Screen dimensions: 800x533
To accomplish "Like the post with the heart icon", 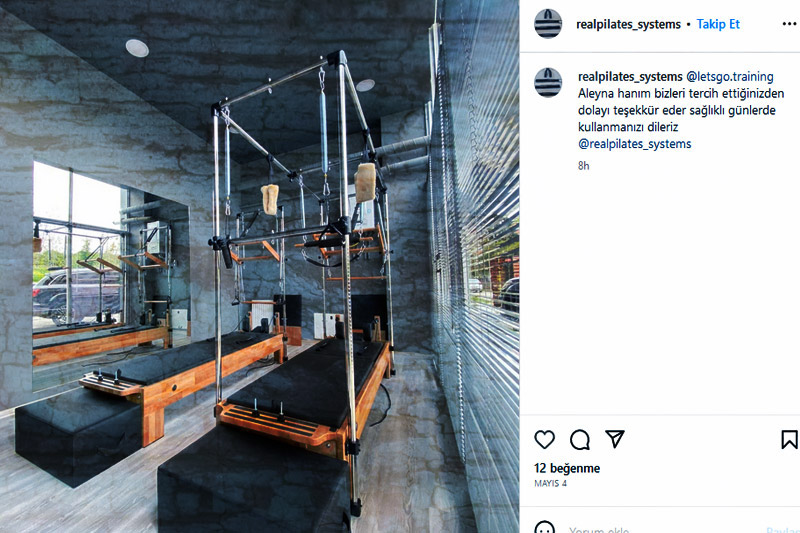I will [544, 439].
